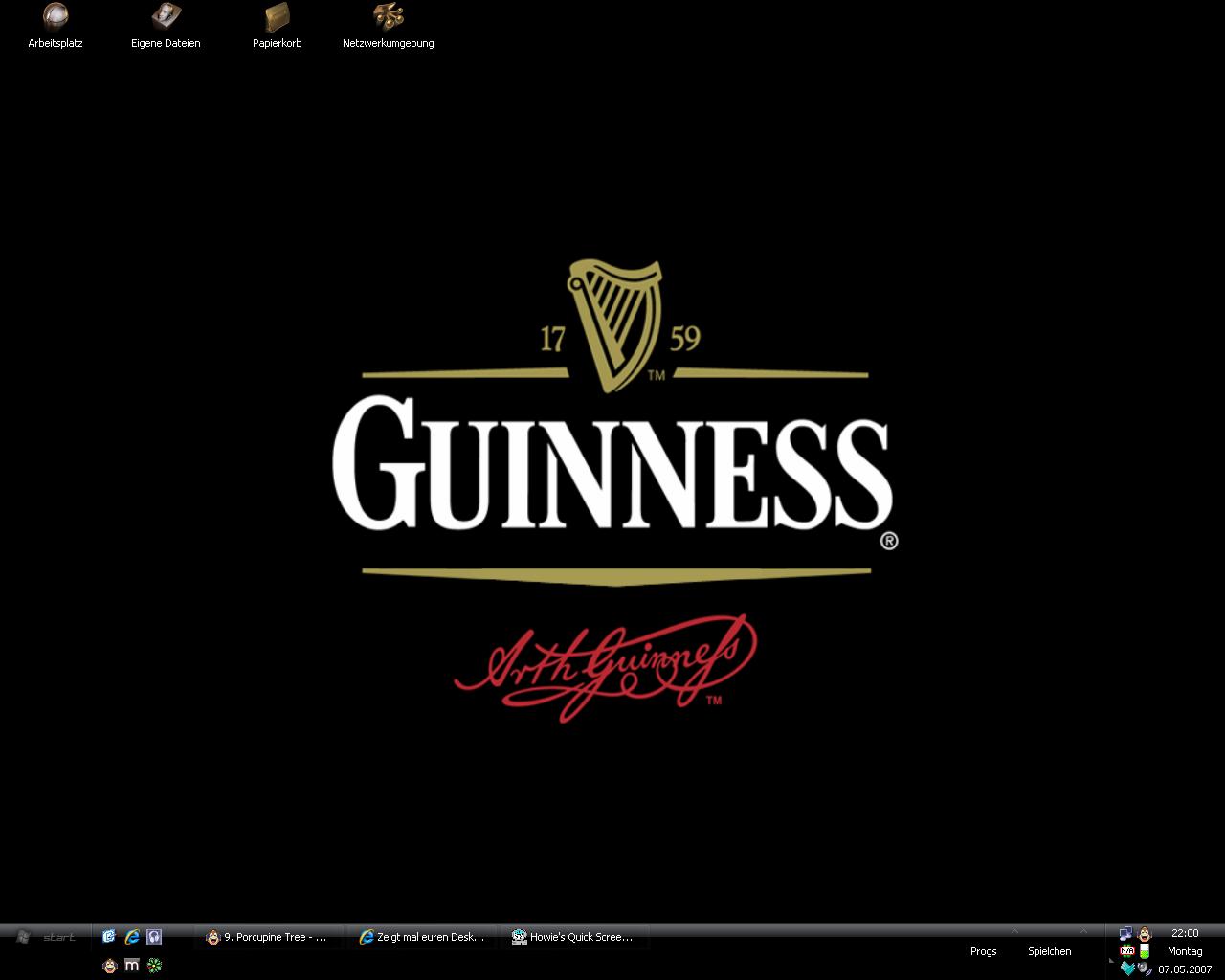1225x980 pixels.
Task: Click the 07.05.2007 date in tray
Action: coord(1185,969)
